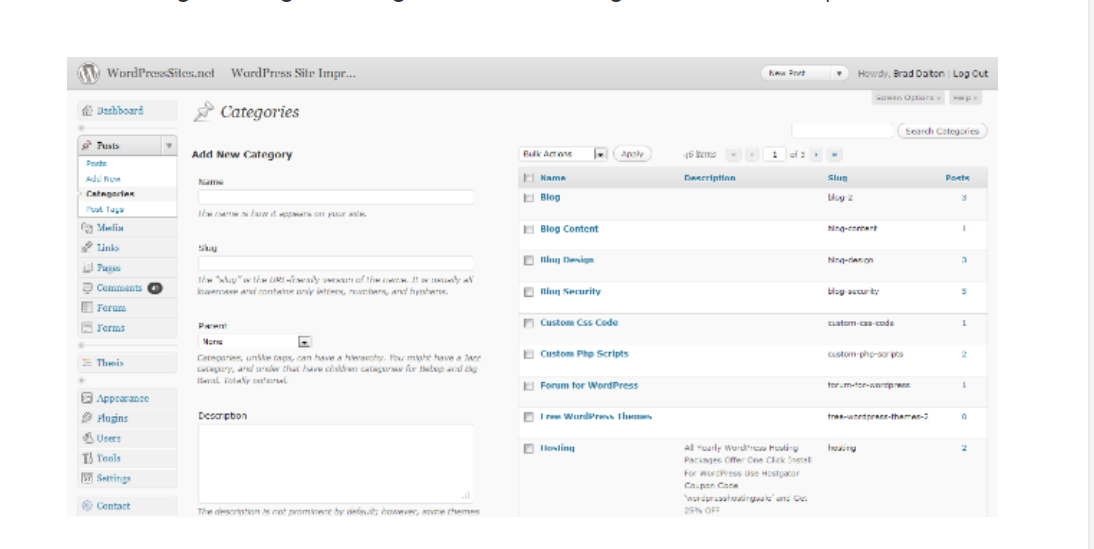The image size is (1094, 549).
Task: Click the Description text area
Action: (336, 464)
